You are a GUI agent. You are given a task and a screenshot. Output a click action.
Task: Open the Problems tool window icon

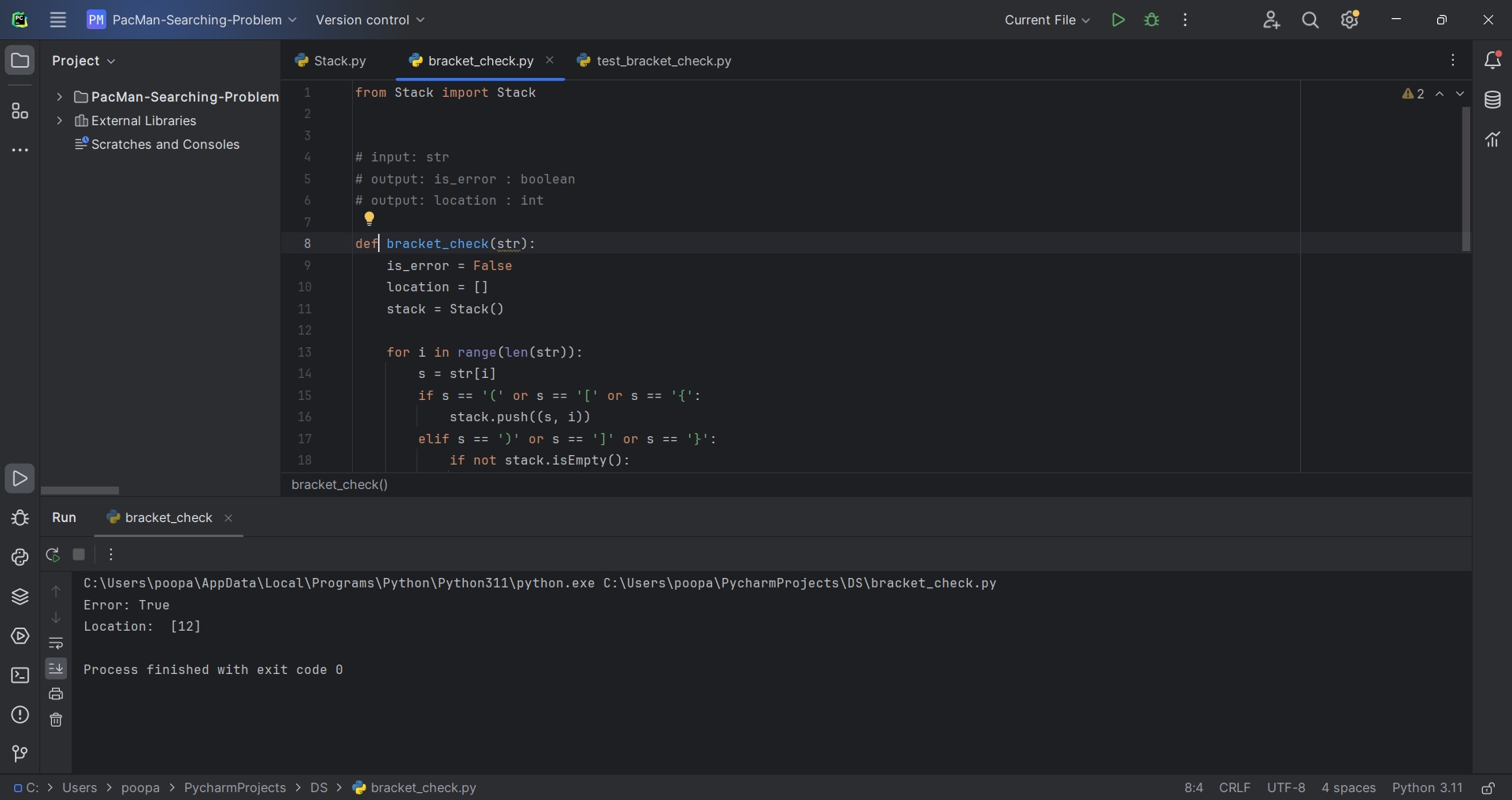click(19, 715)
